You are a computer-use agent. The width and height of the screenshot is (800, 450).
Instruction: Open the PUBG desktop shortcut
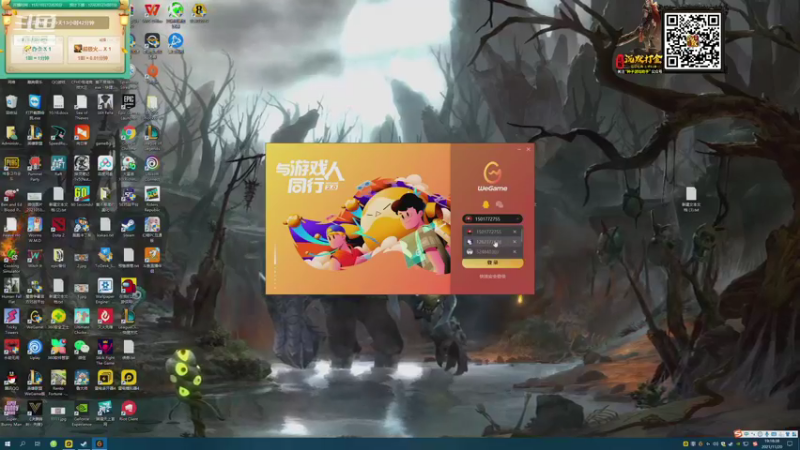tap(11, 167)
